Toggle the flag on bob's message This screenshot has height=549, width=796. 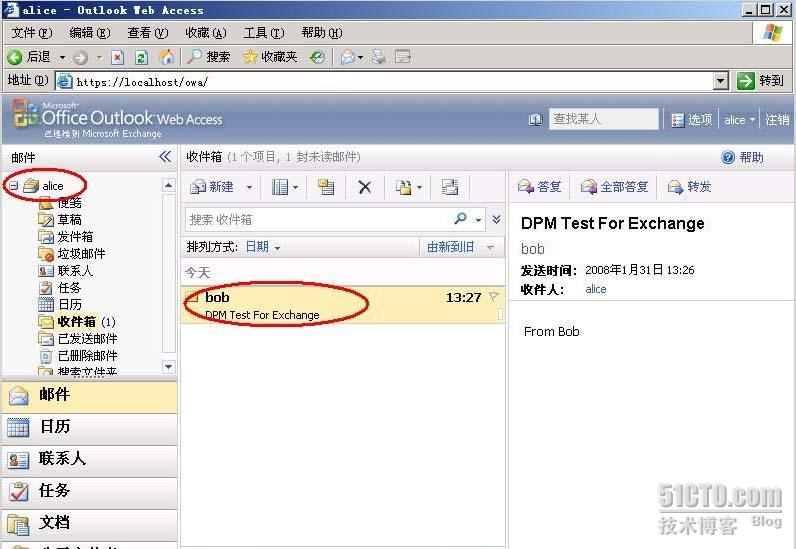tap(493, 296)
